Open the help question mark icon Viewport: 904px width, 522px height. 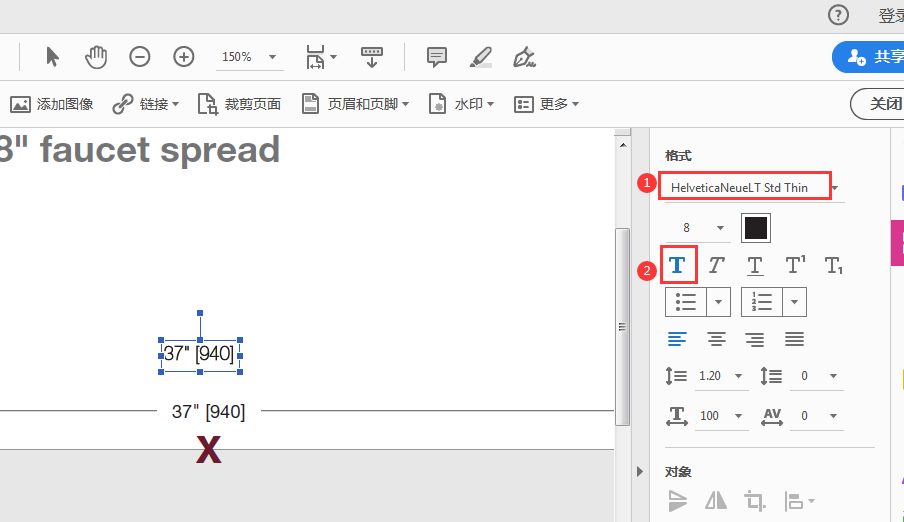click(838, 15)
